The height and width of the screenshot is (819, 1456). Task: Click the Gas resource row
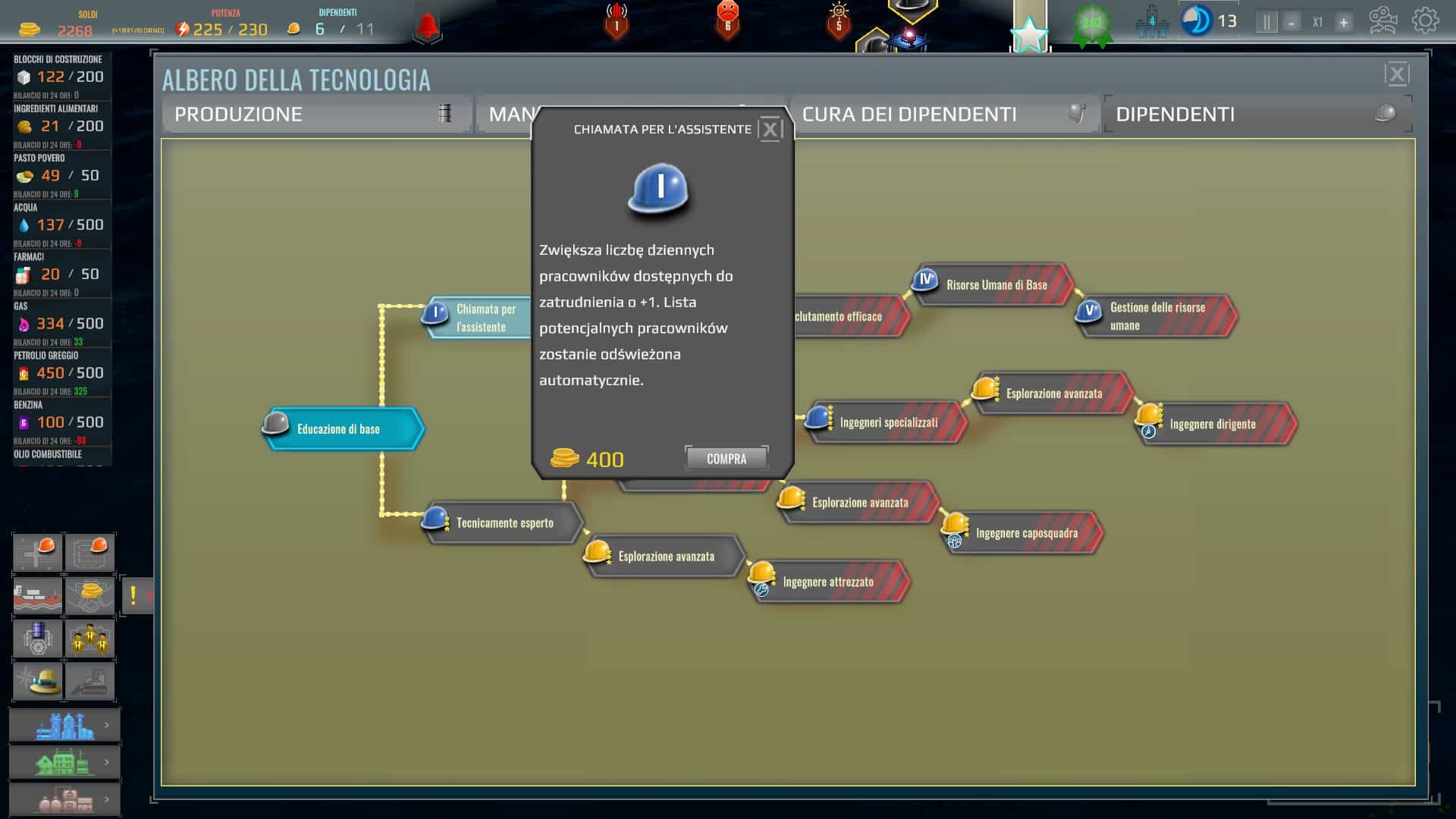coord(62,323)
